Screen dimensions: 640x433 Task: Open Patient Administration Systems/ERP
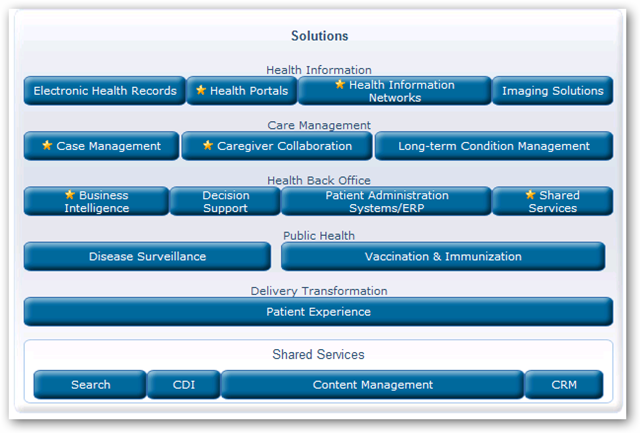386,201
